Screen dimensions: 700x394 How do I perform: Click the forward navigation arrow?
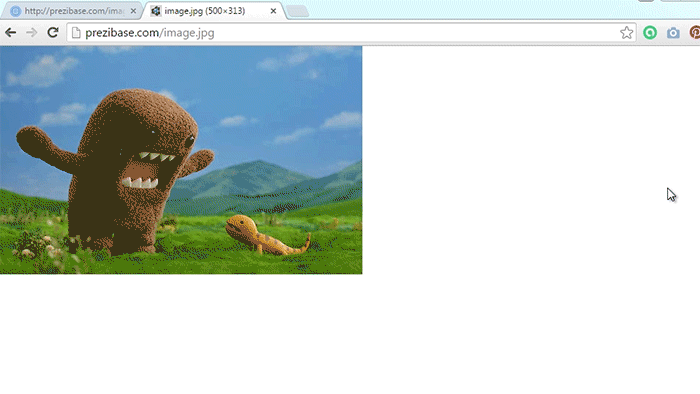point(31,33)
